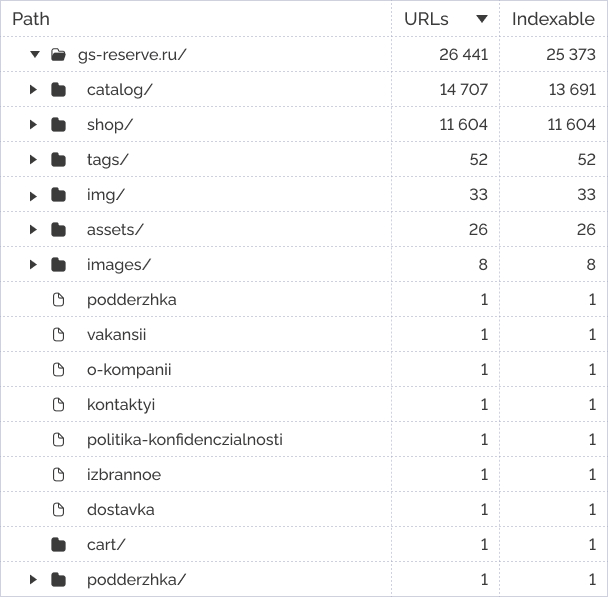The image size is (608, 597).
Task: Click the file icon beside vakansii
Action: pos(58,335)
